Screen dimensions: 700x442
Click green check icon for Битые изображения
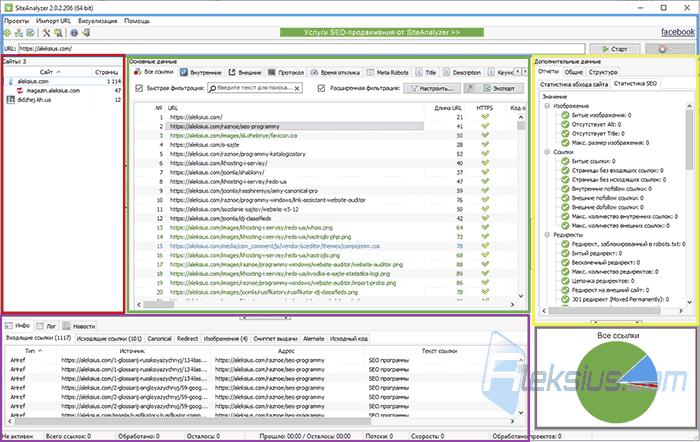point(565,115)
